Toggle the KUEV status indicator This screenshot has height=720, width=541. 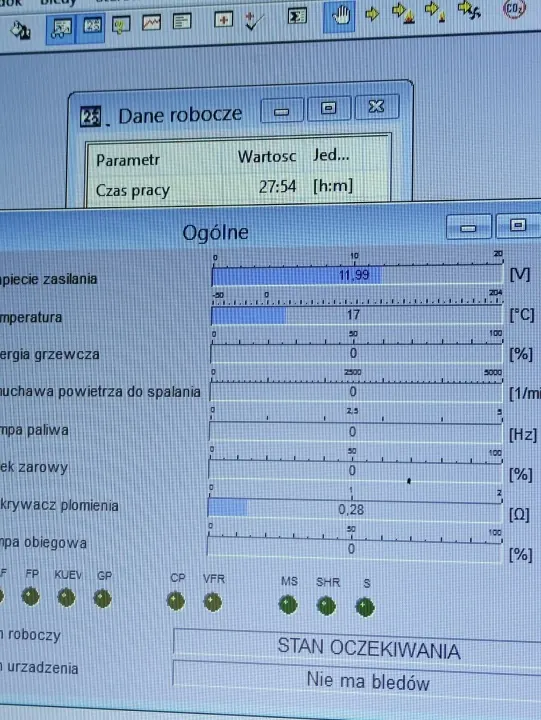[66, 598]
